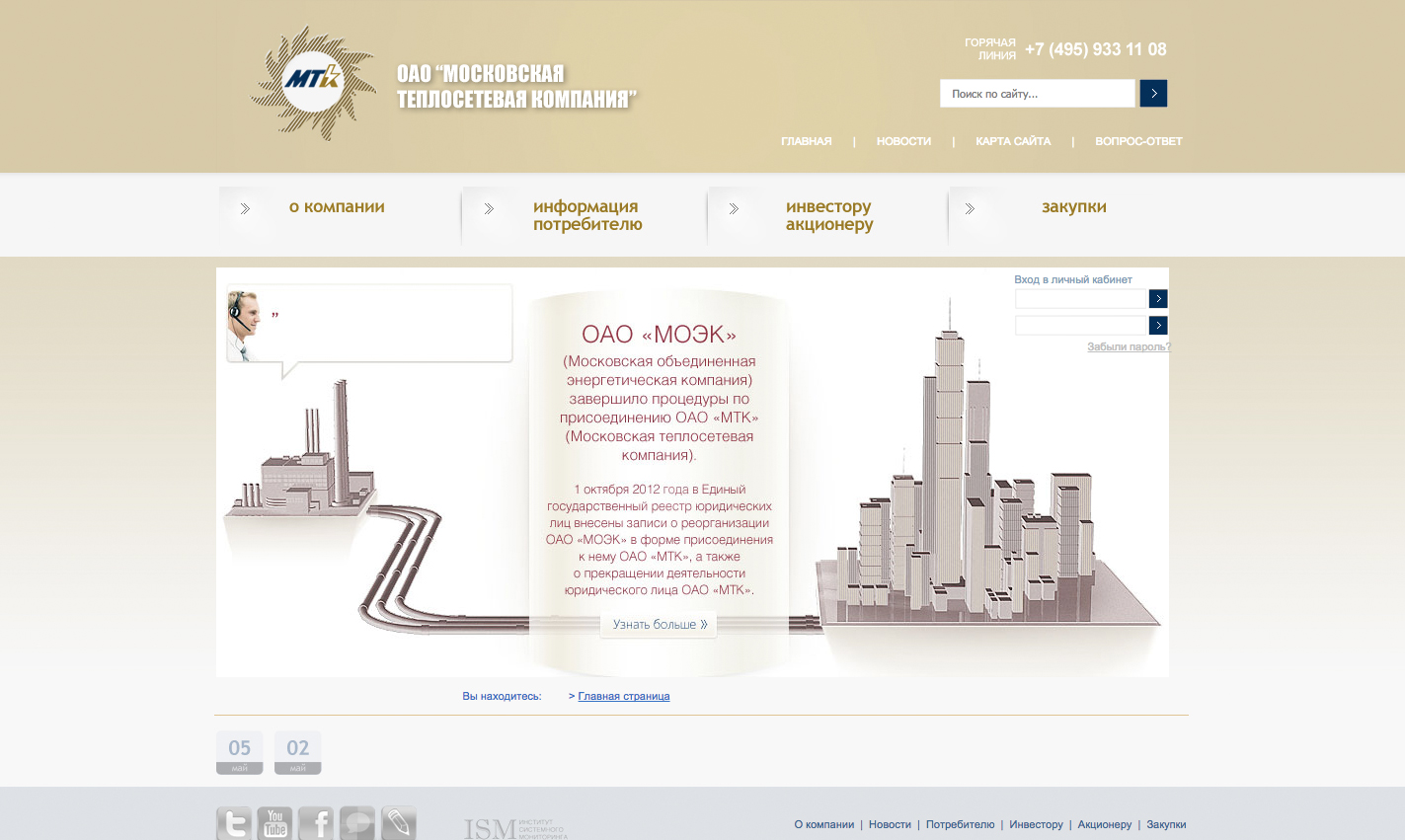The height and width of the screenshot is (840, 1405).
Task: Open the 'закупки' section
Action: (1074, 206)
